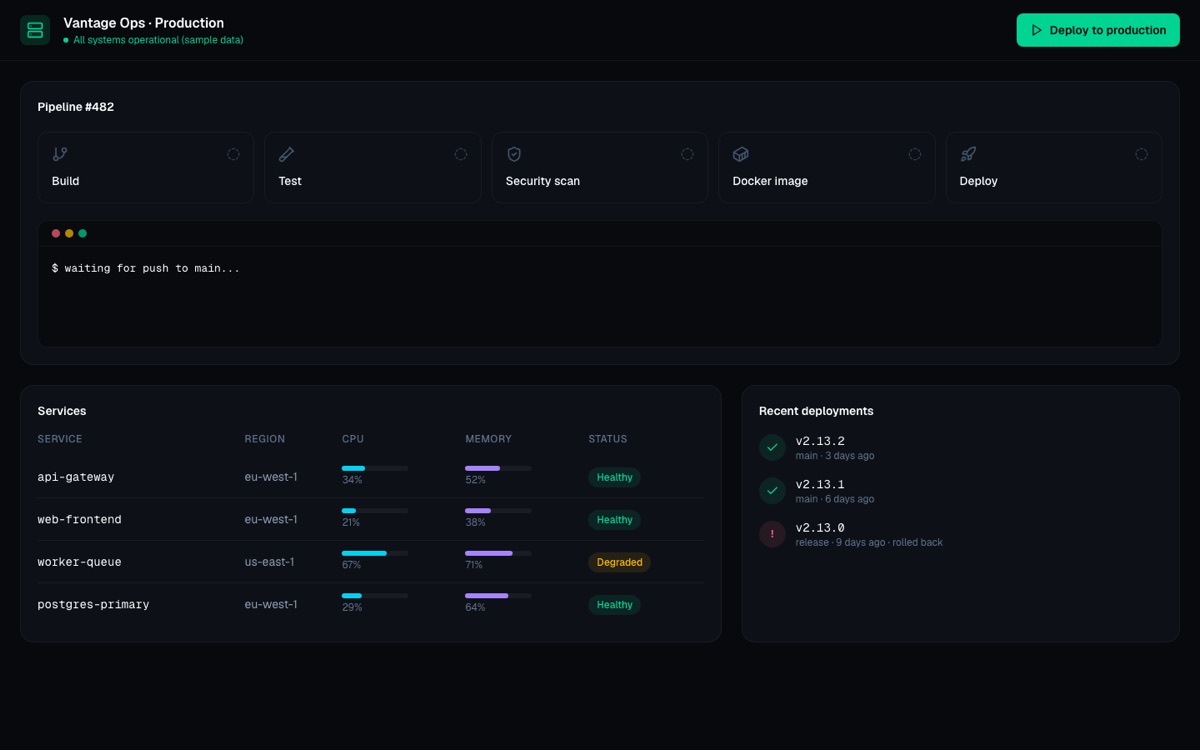This screenshot has height=750, width=1200.
Task: Click the MEMORY column header
Action: coord(488,439)
